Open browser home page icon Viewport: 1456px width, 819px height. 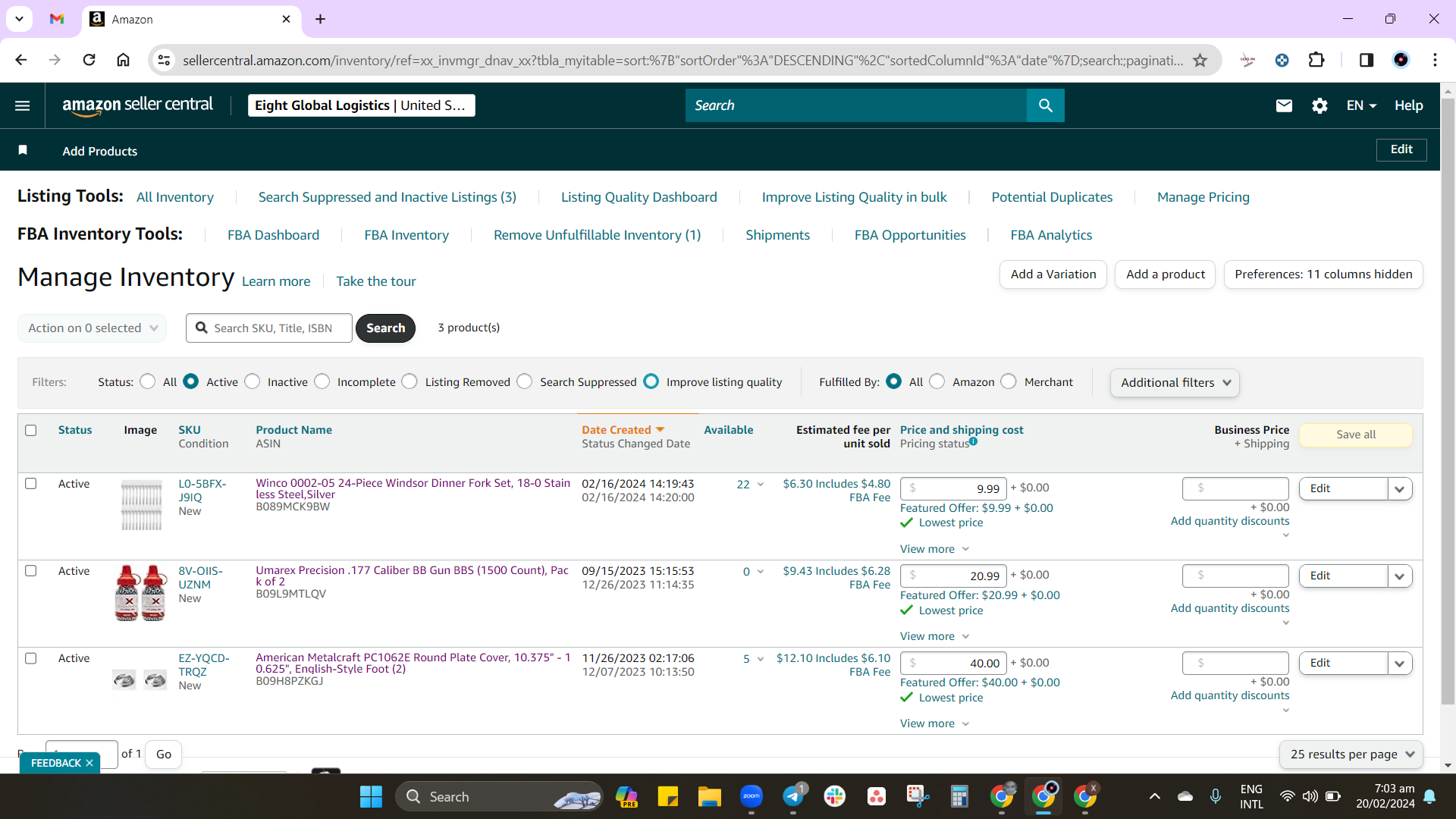pyautogui.click(x=123, y=60)
